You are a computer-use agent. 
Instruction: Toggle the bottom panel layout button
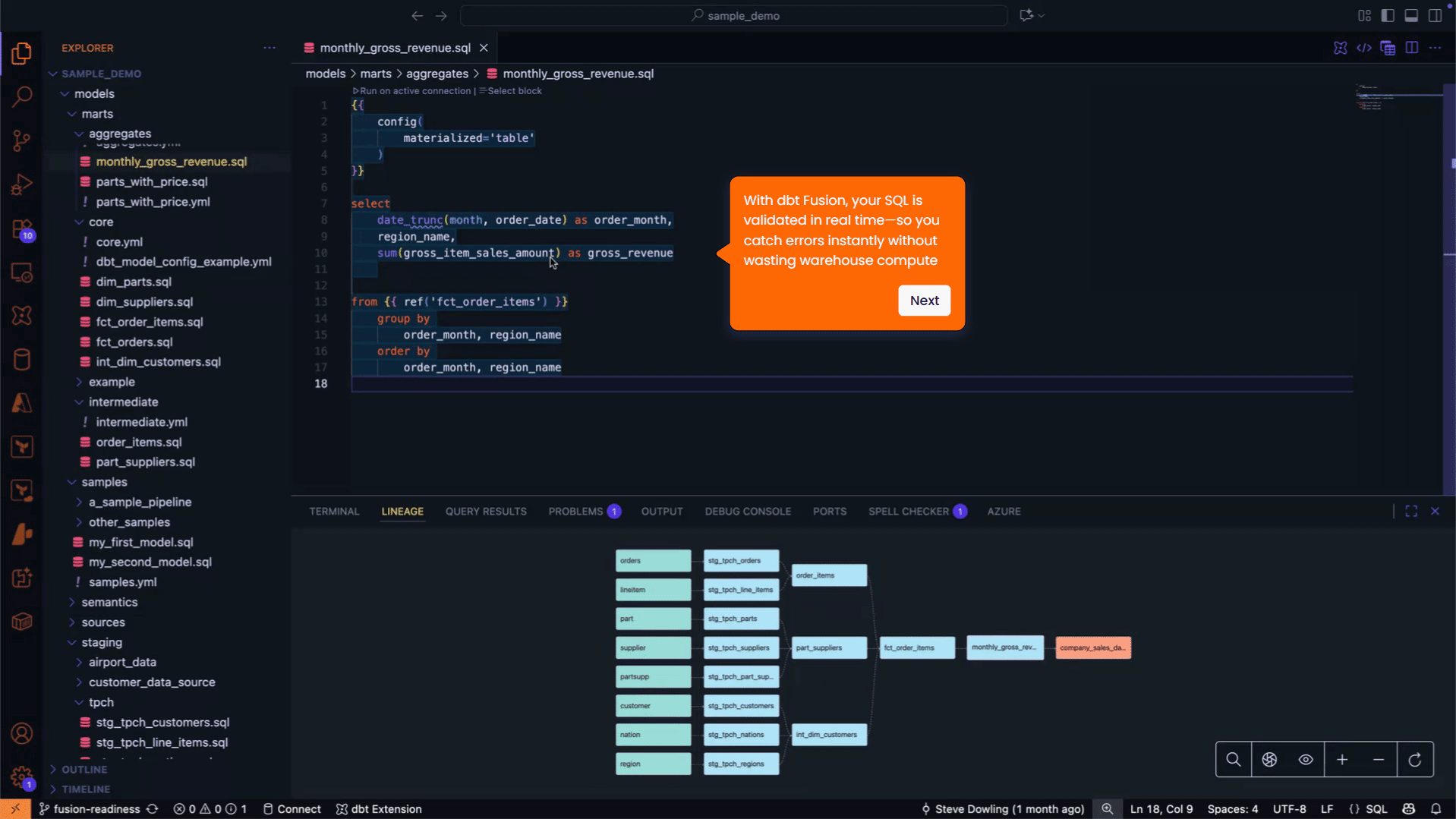click(x=1411, y=16)
